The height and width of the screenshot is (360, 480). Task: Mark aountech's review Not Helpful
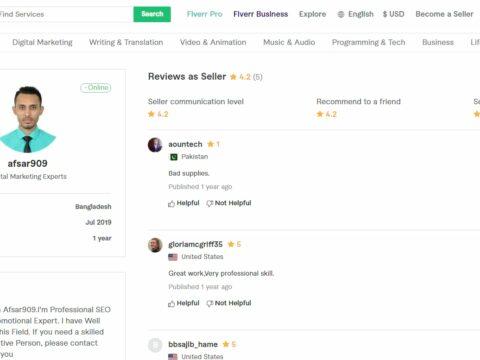(x=229, y=203)
